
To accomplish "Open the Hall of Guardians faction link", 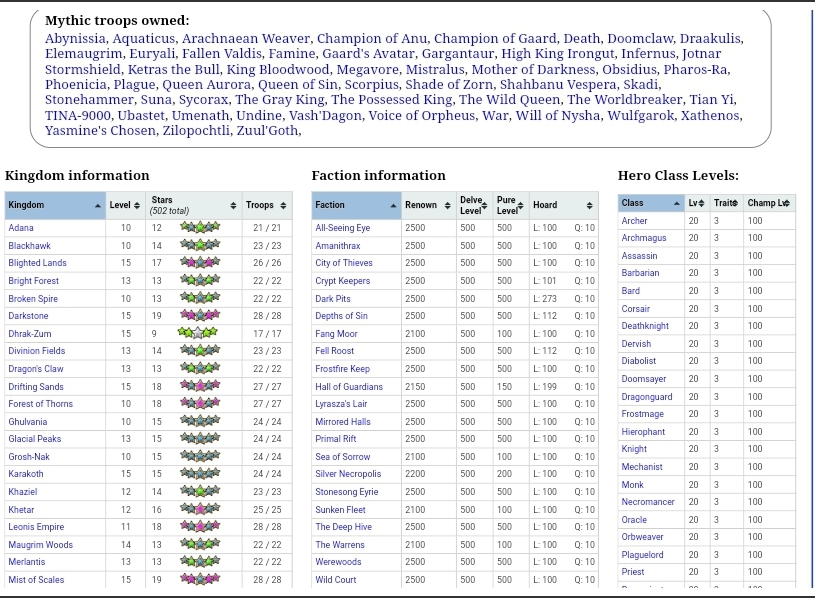I will [349, 387].
